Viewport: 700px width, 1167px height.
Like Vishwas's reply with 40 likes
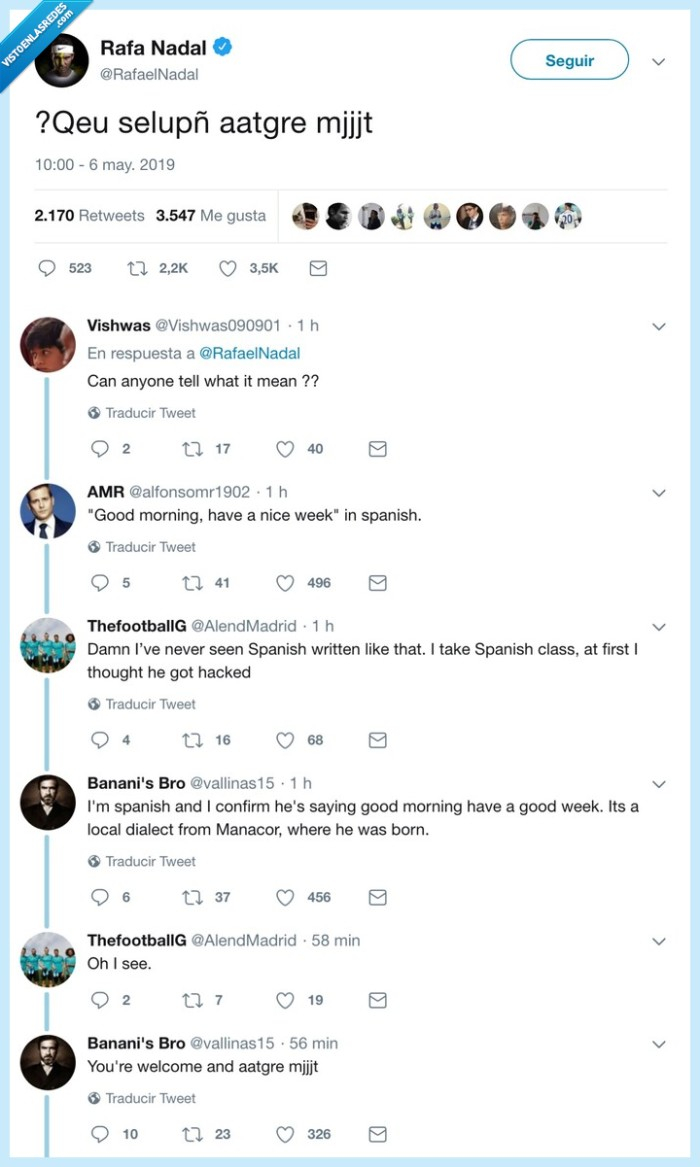pos(286,449)
